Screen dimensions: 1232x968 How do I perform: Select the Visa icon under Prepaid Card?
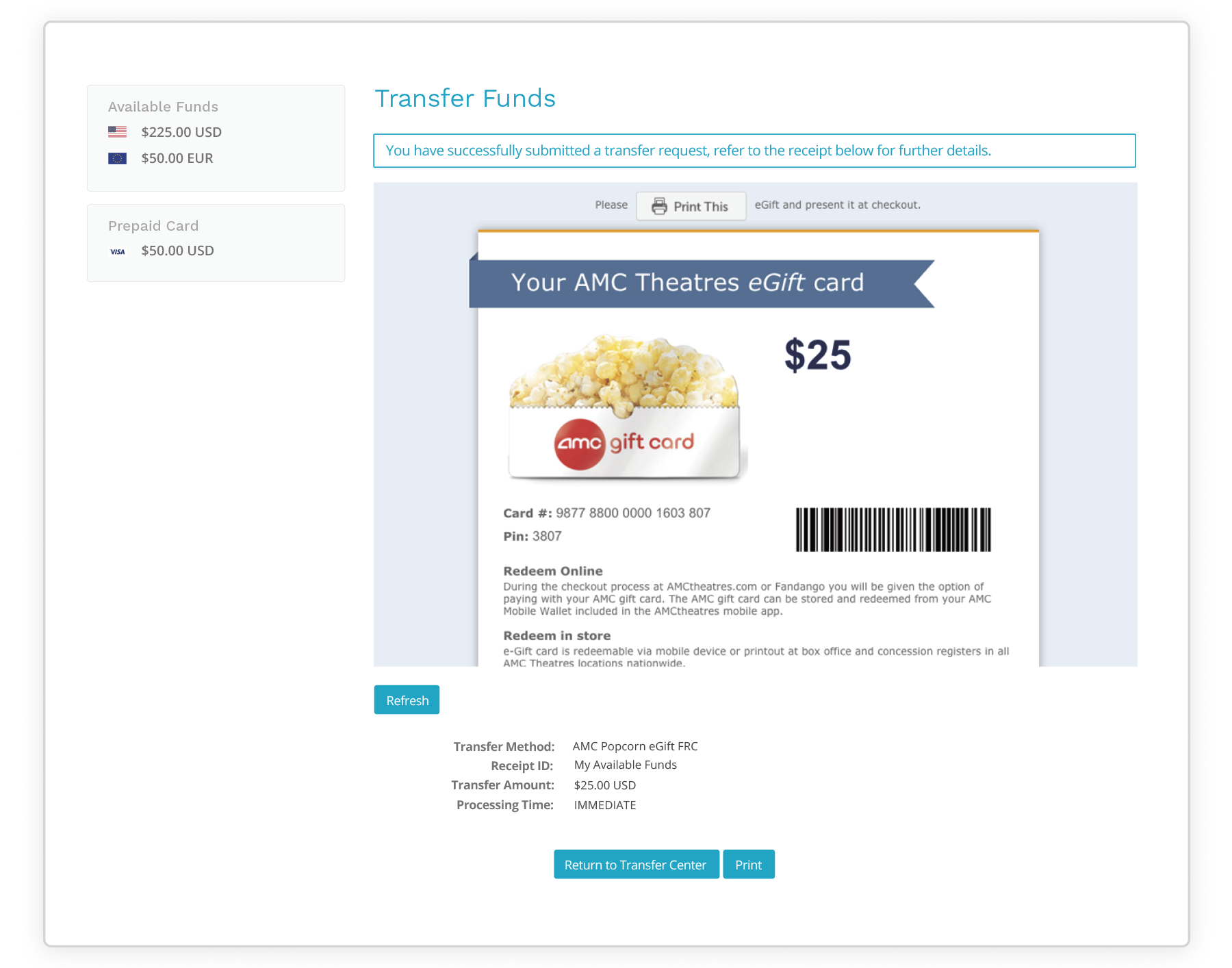[118, 251]
